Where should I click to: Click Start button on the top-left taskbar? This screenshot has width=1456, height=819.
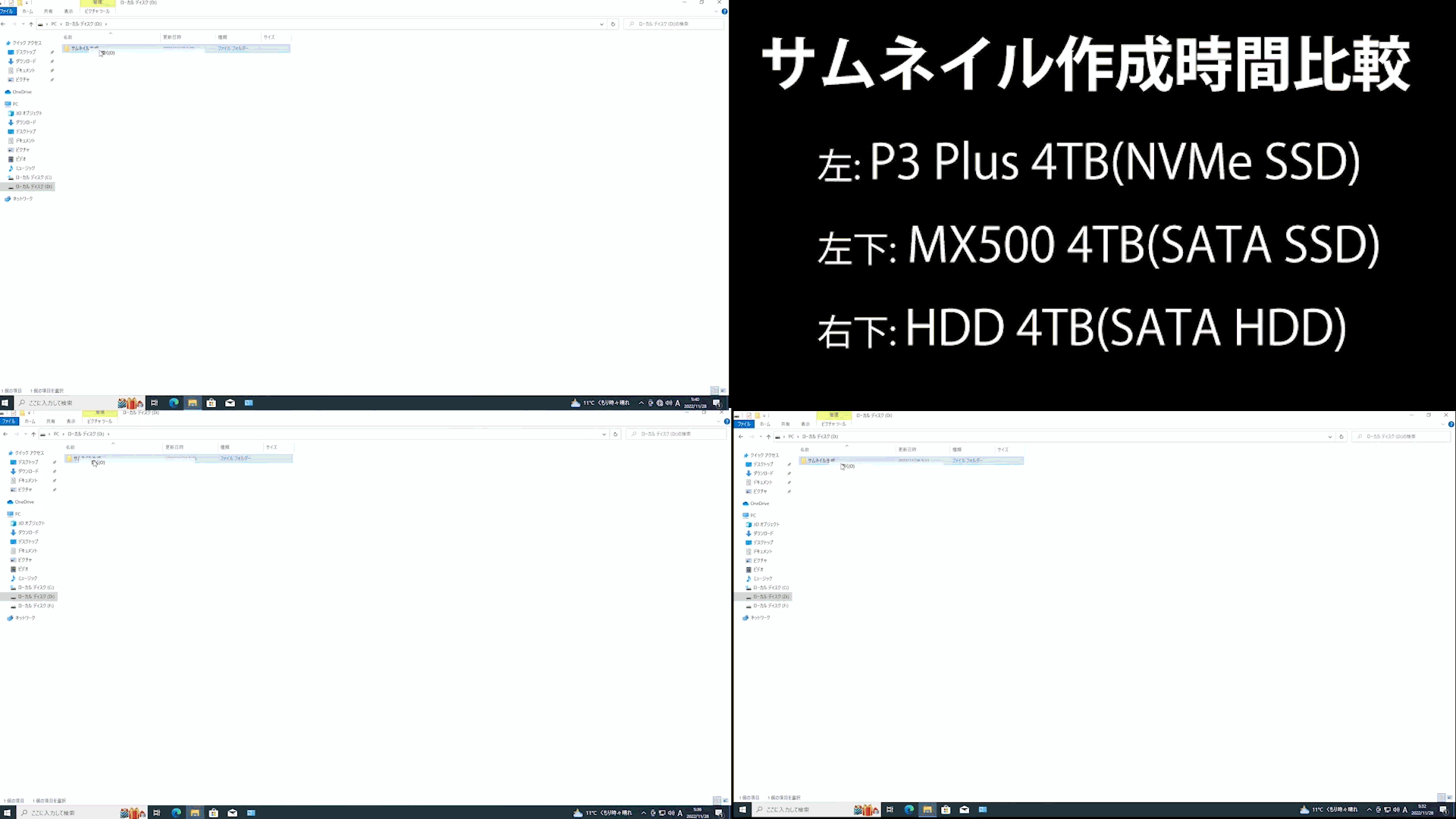(x=5, y=403)
